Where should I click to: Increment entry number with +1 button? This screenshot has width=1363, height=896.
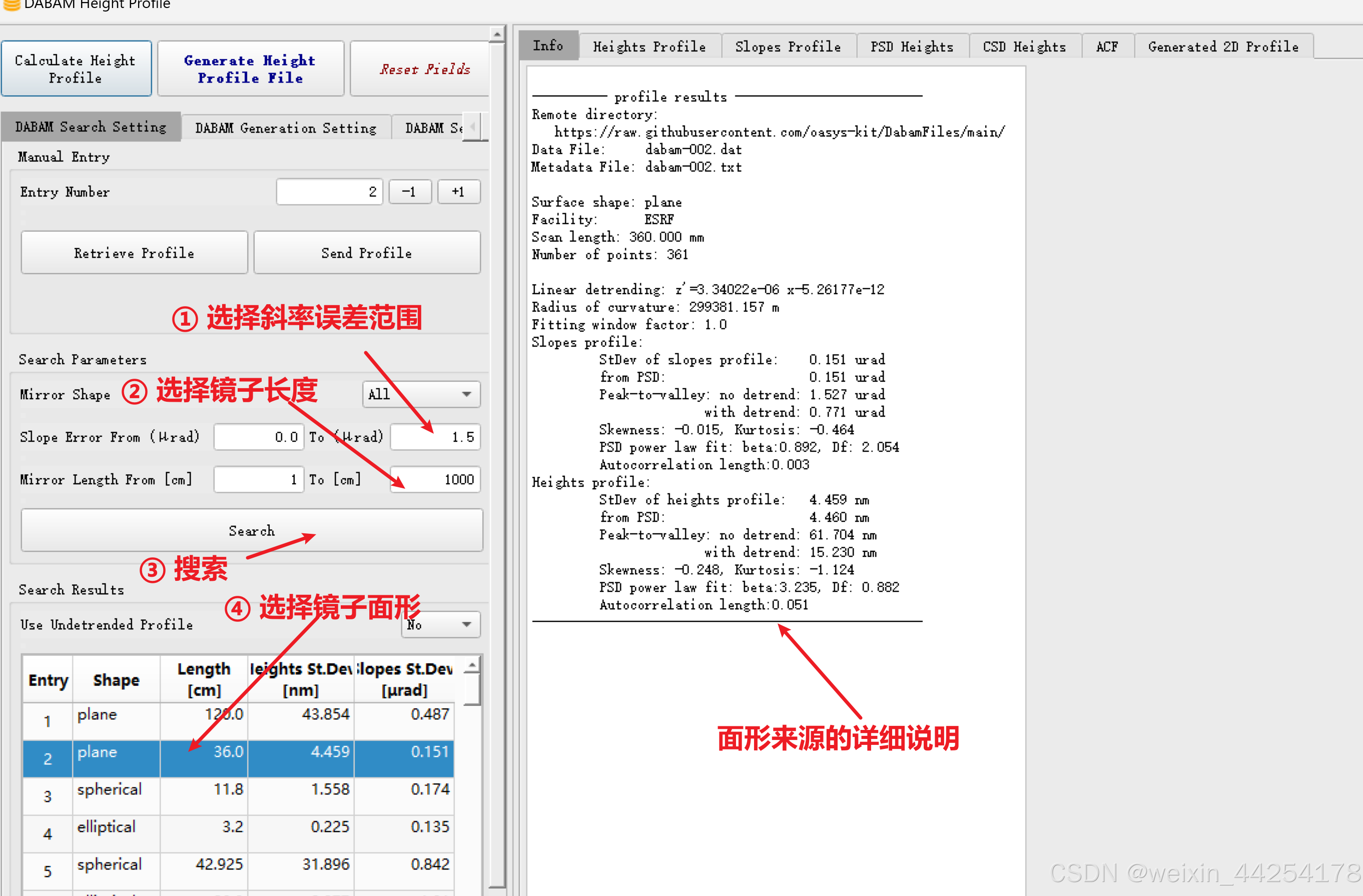[458, 192]
